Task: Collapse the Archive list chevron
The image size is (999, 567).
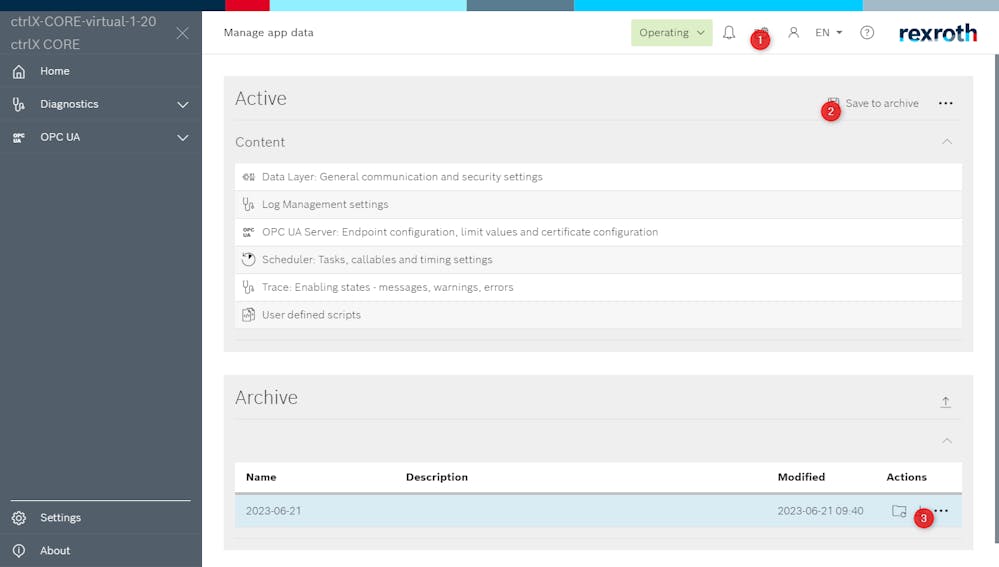Action: coord(946,441)
